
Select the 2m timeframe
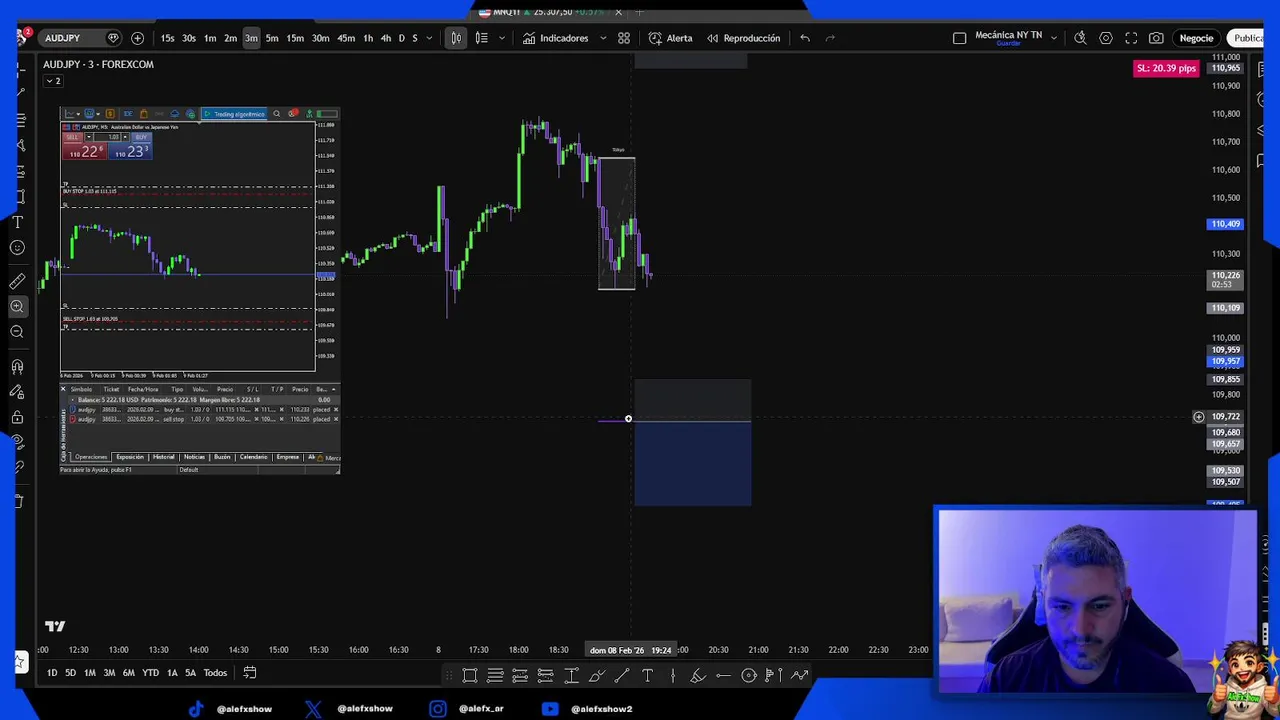[x=230, y=38]
